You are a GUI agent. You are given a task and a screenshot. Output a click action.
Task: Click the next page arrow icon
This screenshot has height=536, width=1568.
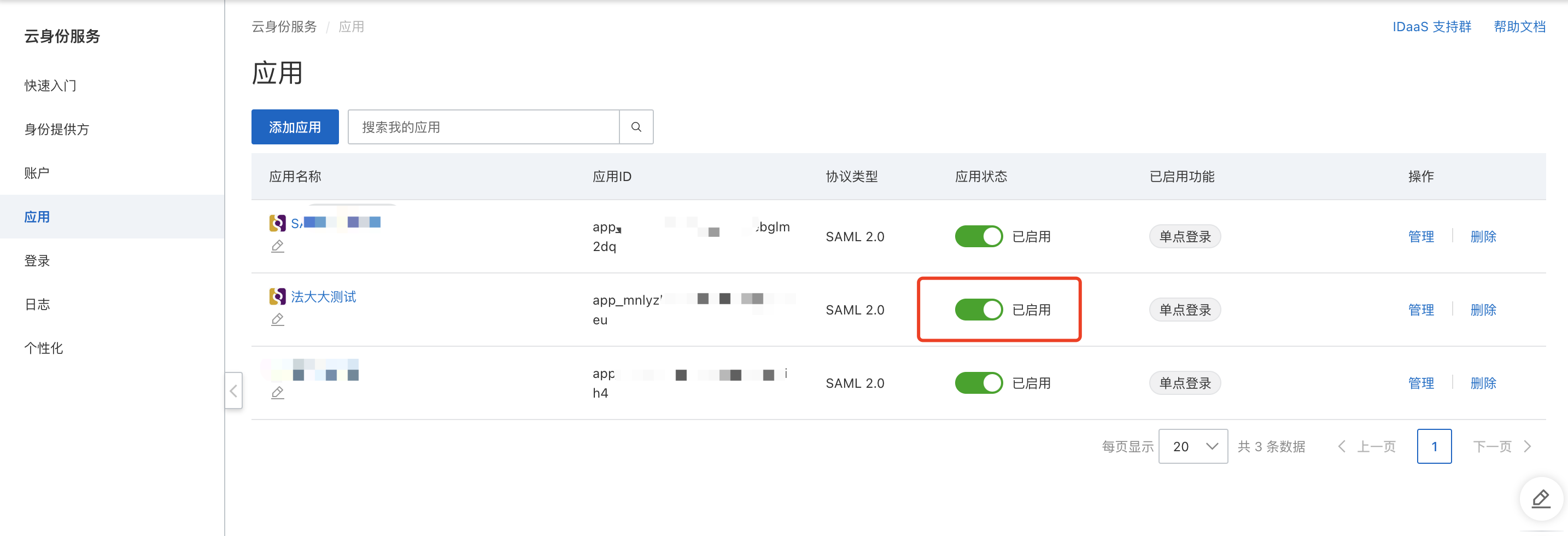click(1527, 446)
